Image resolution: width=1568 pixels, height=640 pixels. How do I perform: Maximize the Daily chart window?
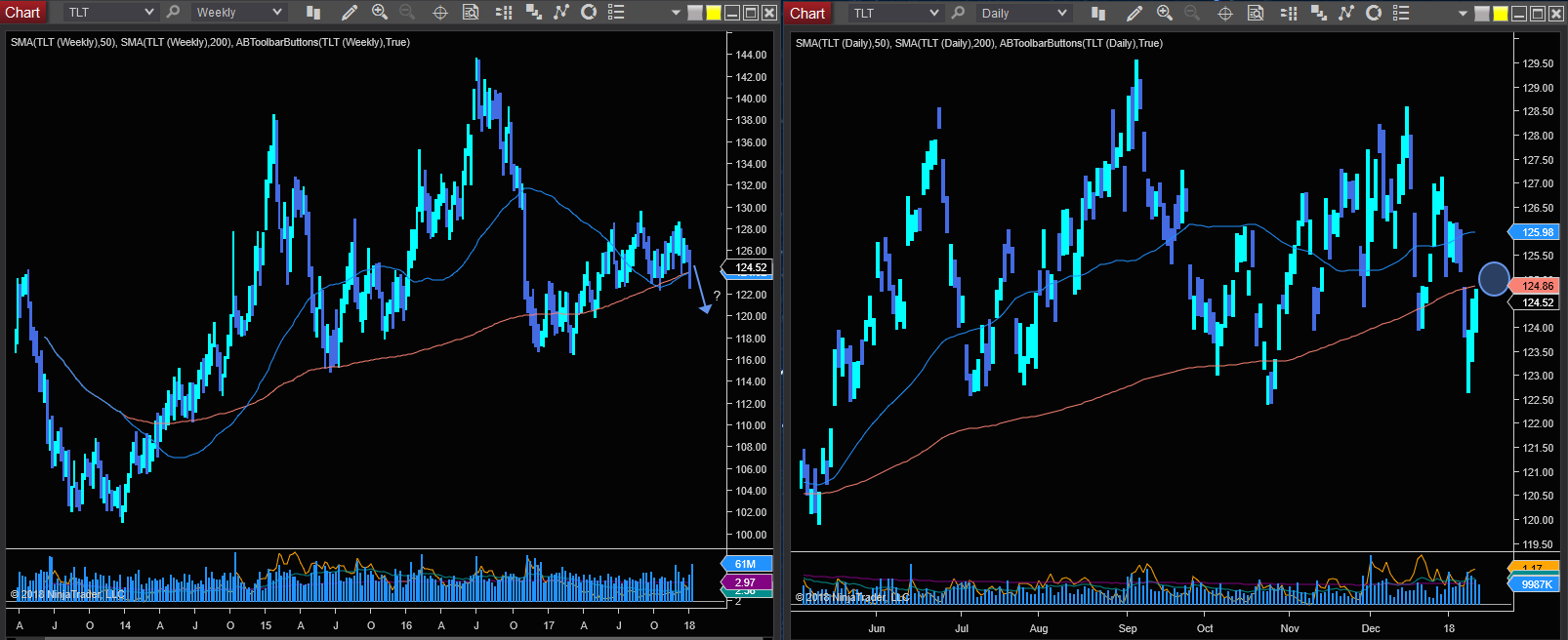(x=1538, y=13)
